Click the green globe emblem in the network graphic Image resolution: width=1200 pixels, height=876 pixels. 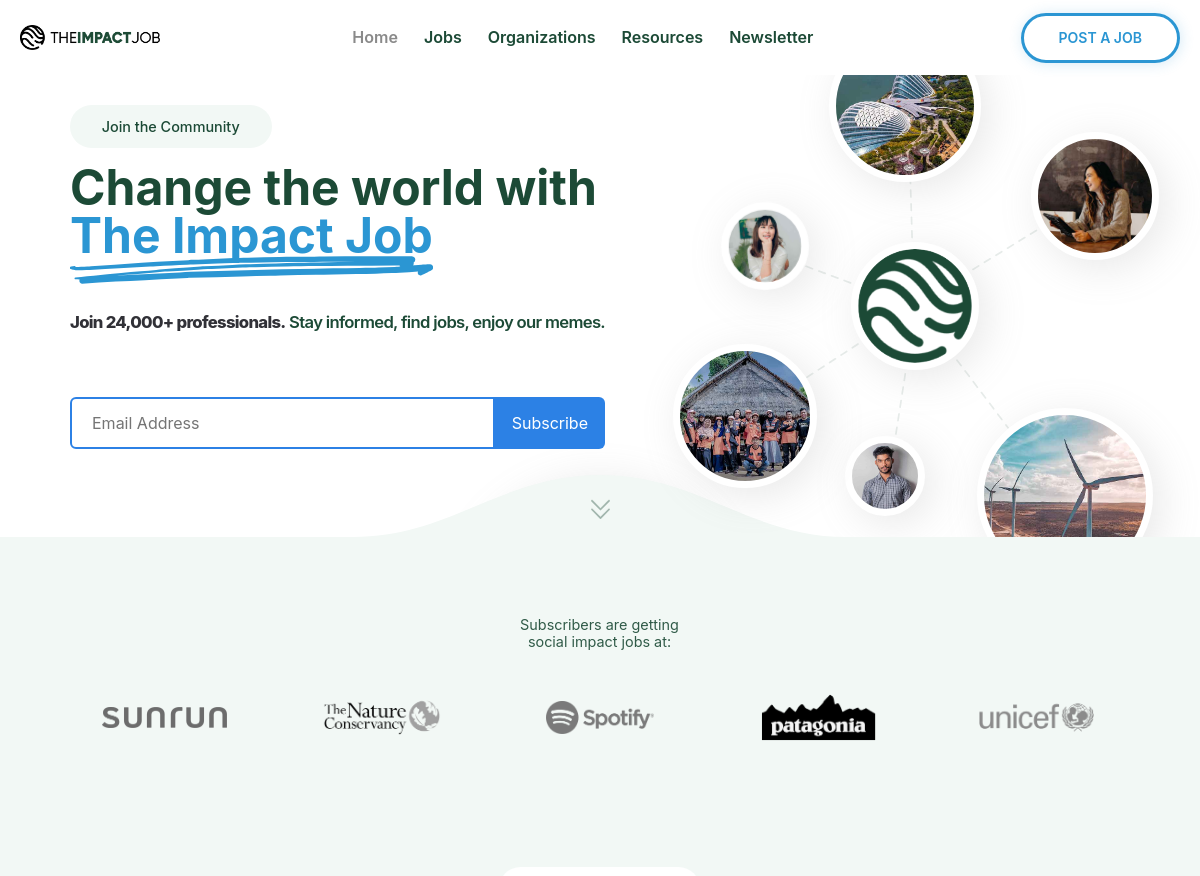pos(915,306)
